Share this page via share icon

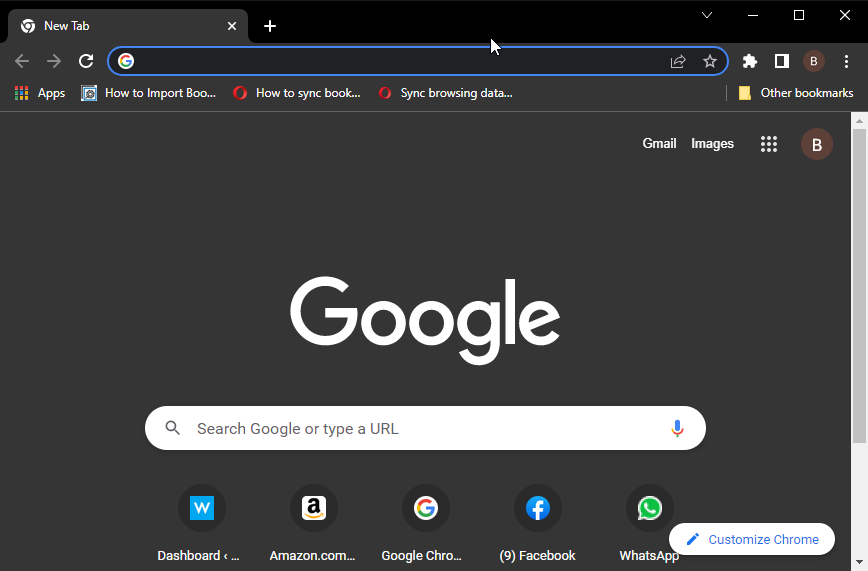678,61
